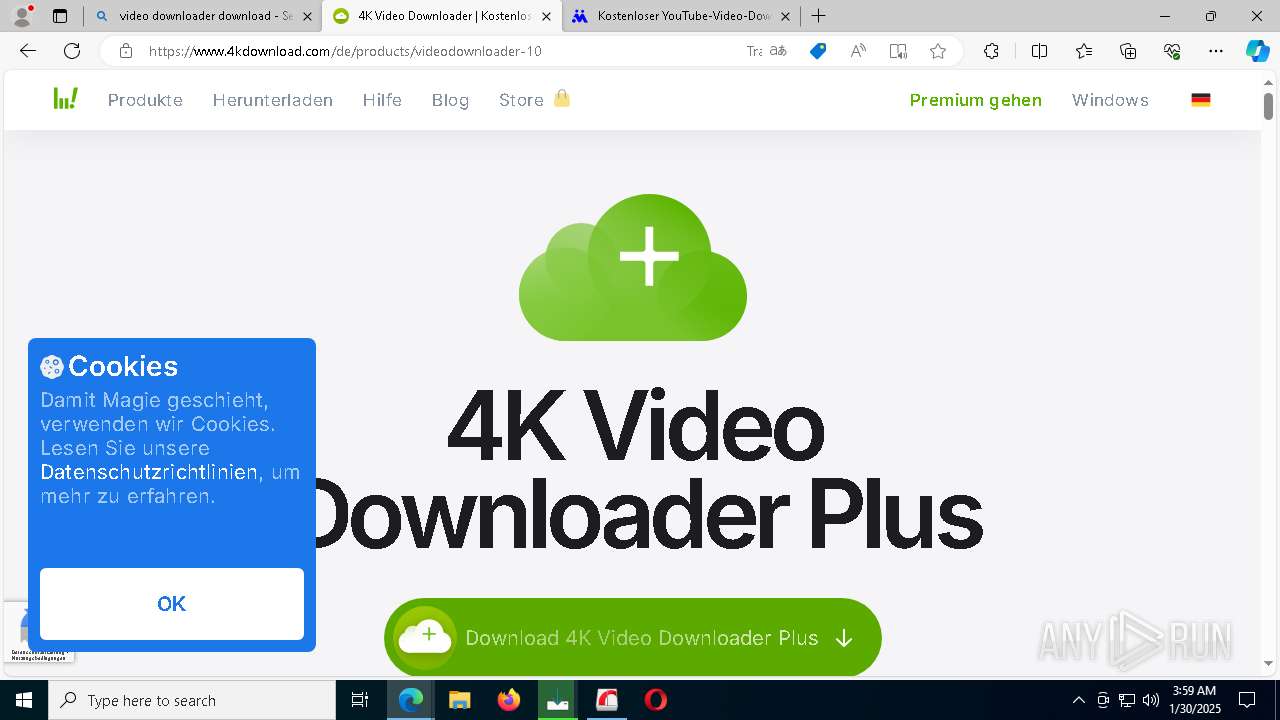The width and height of the screenshot is (1280, 720).
Task: Open the Windows platform selector
Action: point(1110,100)
